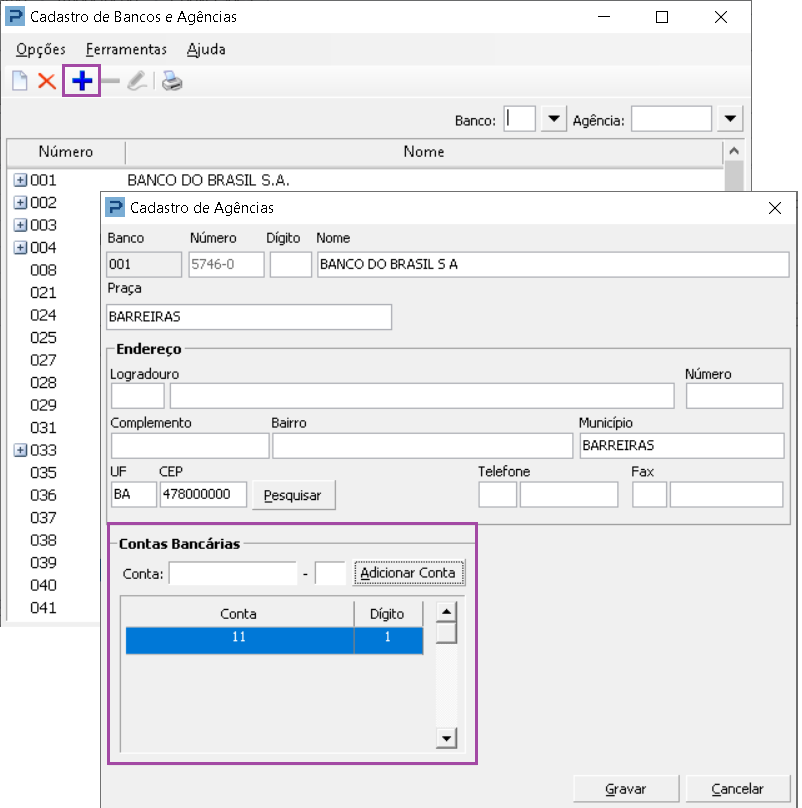Image resolution: width=802 pixels, height=808 pixels.
Task: Select account row 11 in Contas table
Action: pos(274,640)
